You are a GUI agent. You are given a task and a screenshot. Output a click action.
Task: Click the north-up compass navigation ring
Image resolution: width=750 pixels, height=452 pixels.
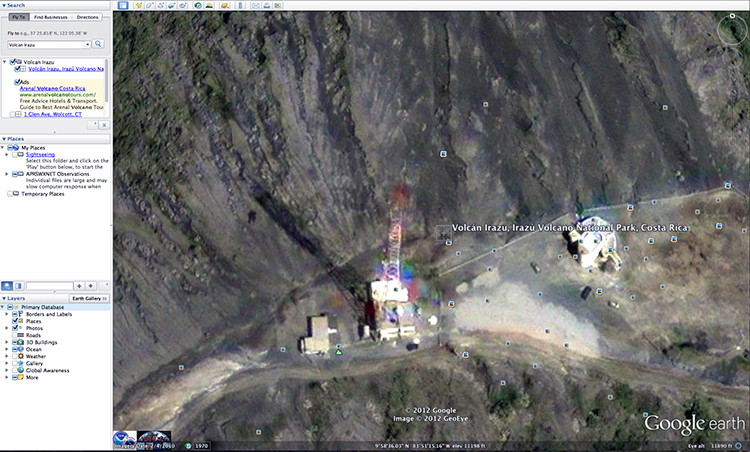[x=732, y=27]
